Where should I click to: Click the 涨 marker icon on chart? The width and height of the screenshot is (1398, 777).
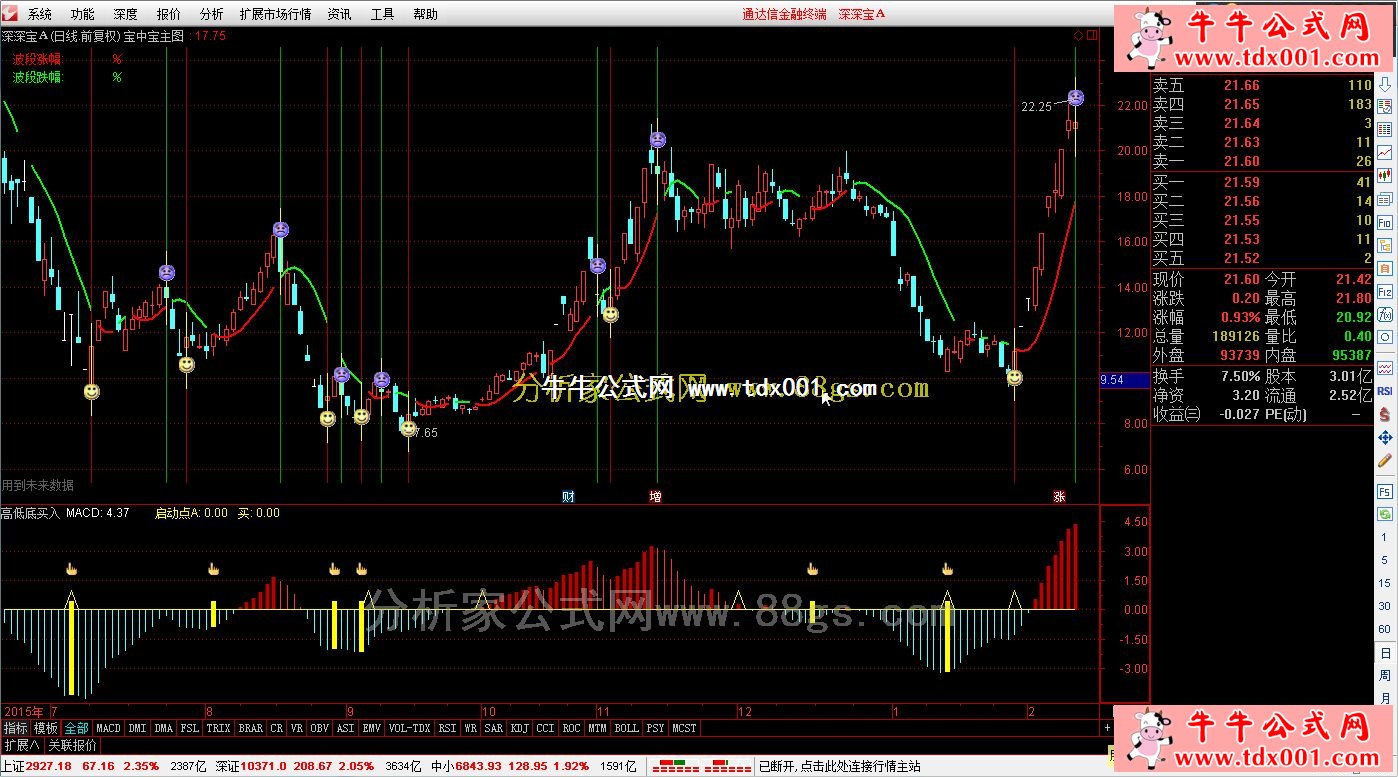pos(1059,496)
